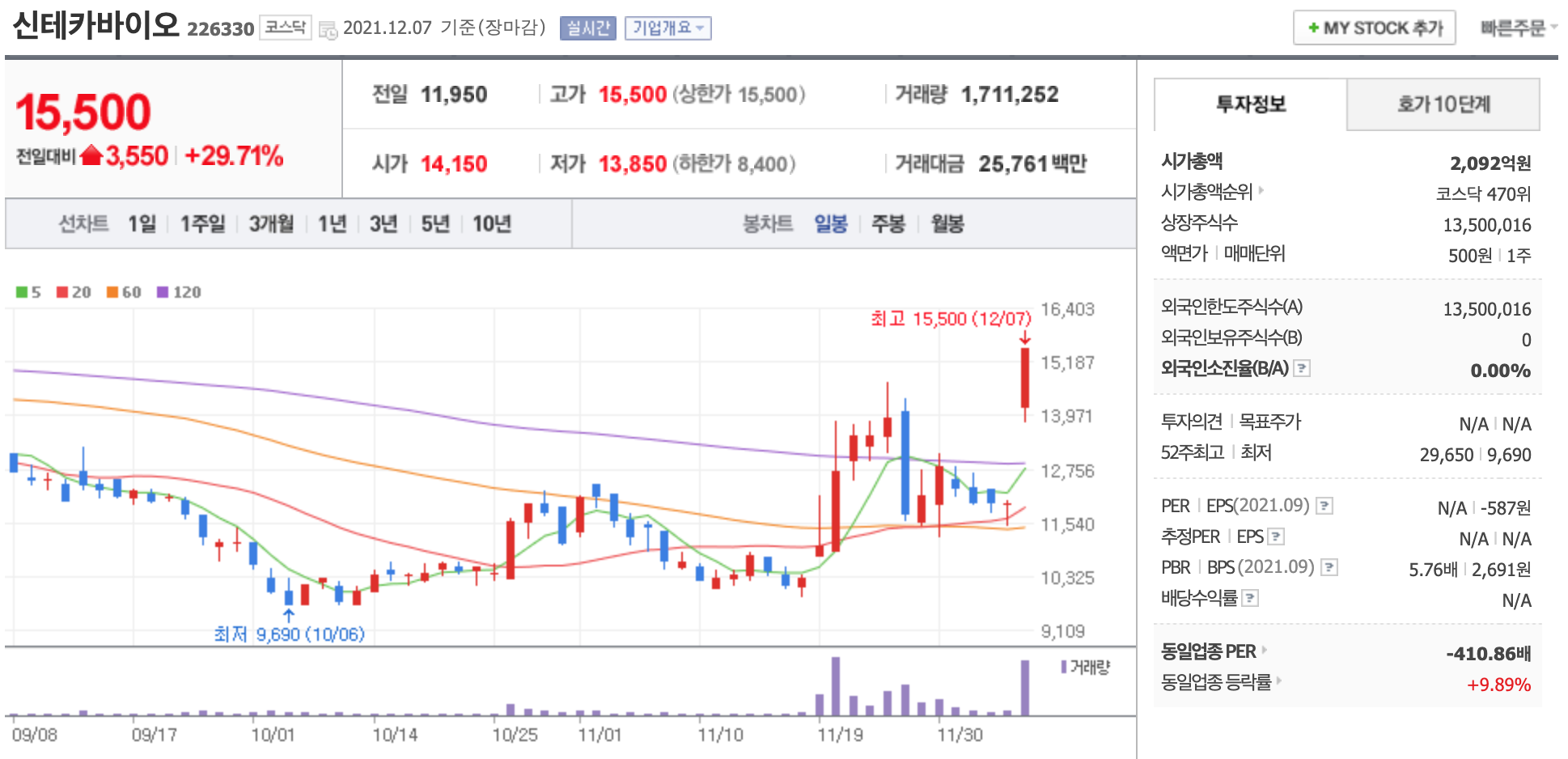The height and width of the screenshot is (759, 1568).
Task: Click the 액면가 value 500원
Action: click(1470, 256)
